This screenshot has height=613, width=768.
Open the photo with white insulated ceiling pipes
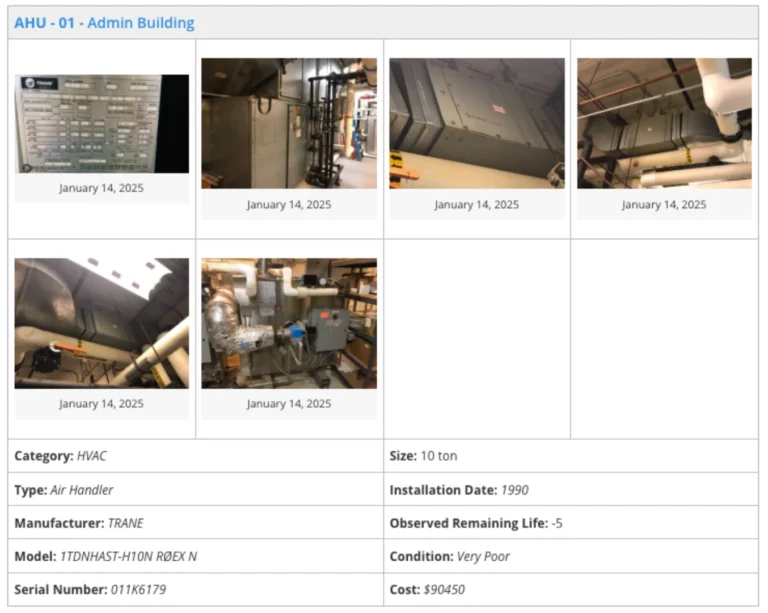click(x=664, y=123)
